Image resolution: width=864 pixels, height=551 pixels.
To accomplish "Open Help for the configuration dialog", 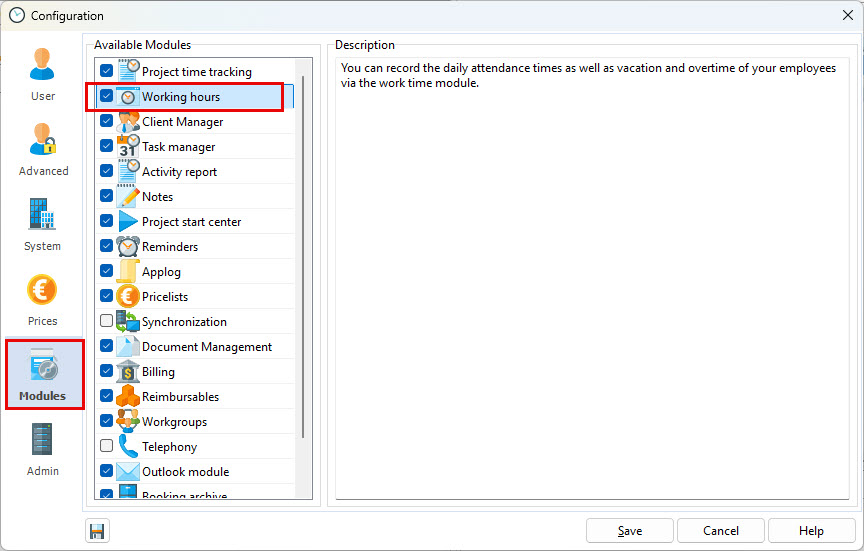I will point(810,531).
